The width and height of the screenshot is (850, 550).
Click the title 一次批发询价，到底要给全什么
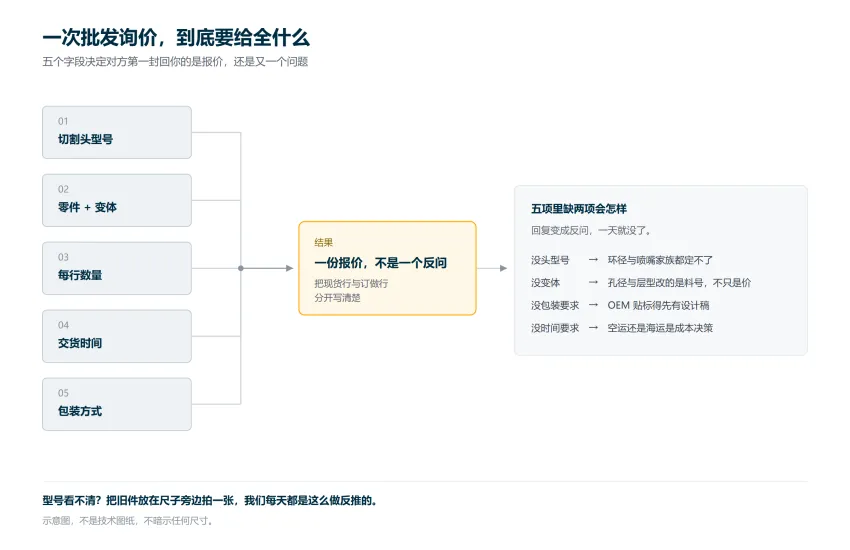click(x=176, y=37)
